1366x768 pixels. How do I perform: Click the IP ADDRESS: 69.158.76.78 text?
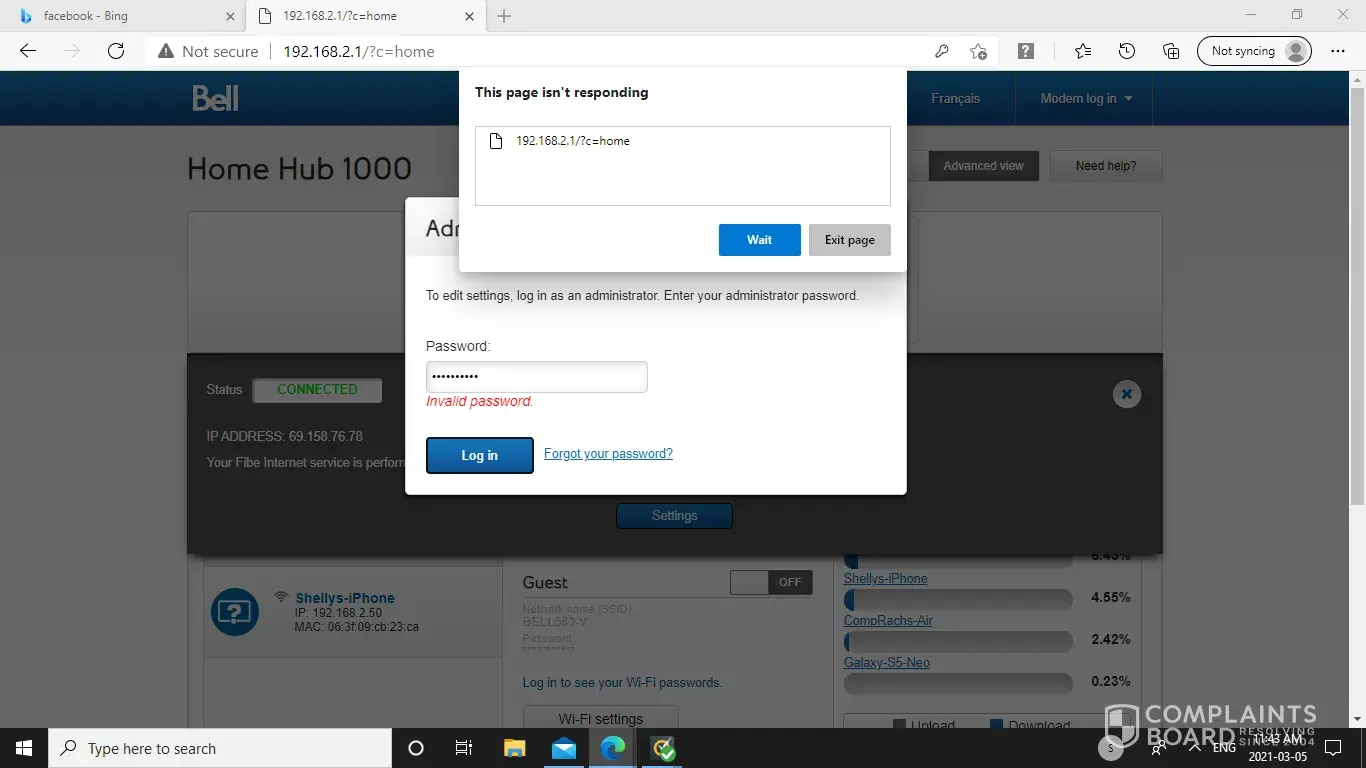[284, 437]
